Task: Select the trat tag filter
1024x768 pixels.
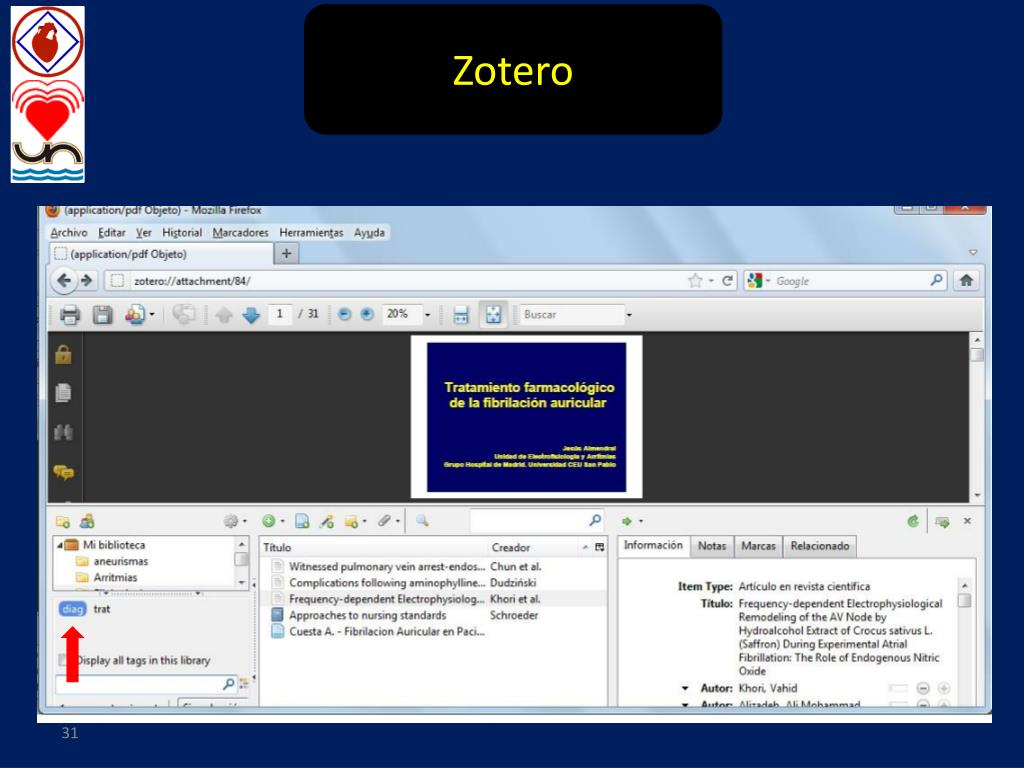Action: pos(102,609)
